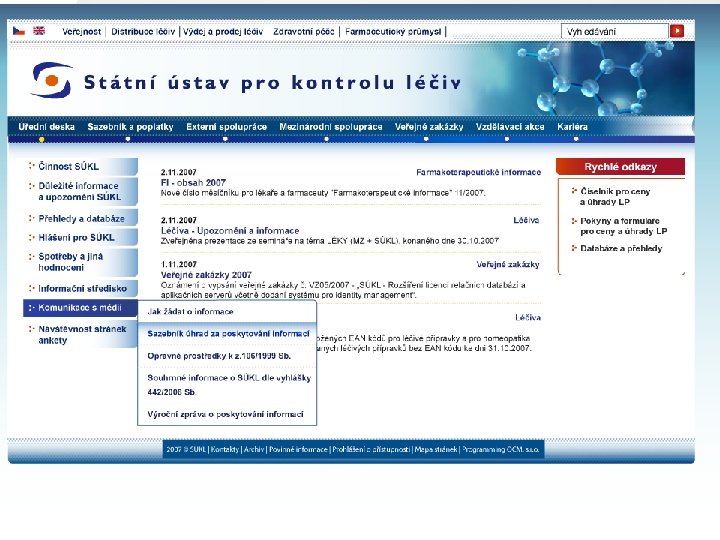Open Léčiva category link beside 2.11.2007 article
The width and height of the screenshot is (720, 540).
(526, 220)
